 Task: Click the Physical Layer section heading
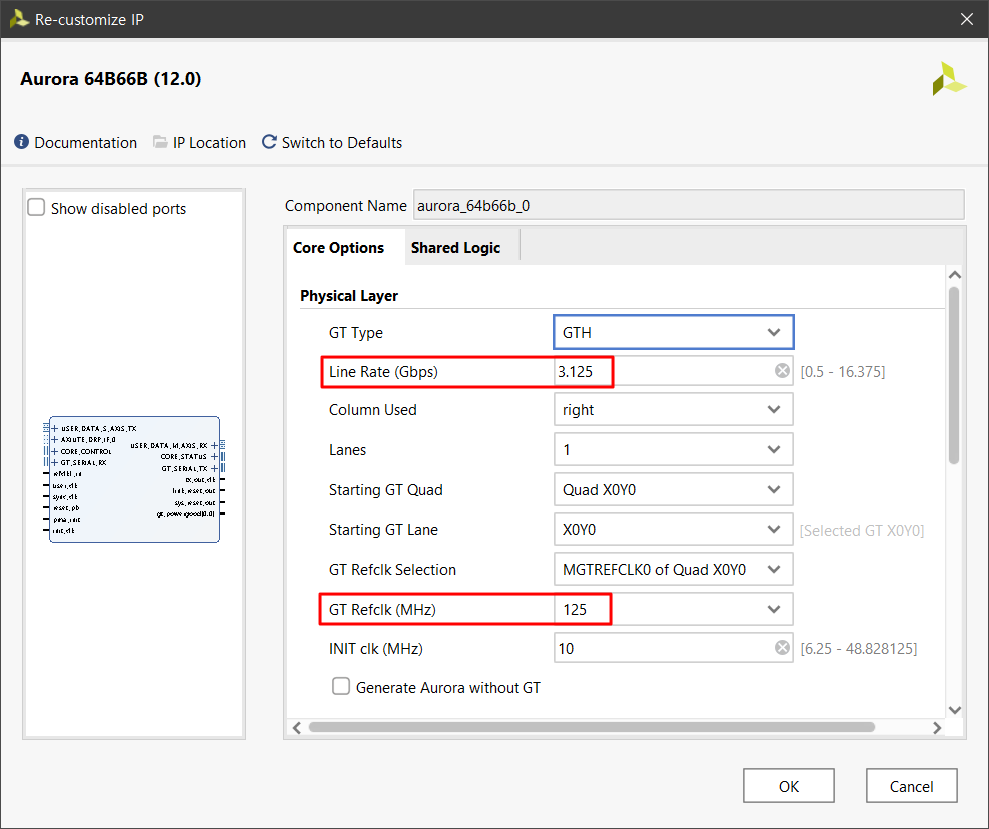point(349,295)
